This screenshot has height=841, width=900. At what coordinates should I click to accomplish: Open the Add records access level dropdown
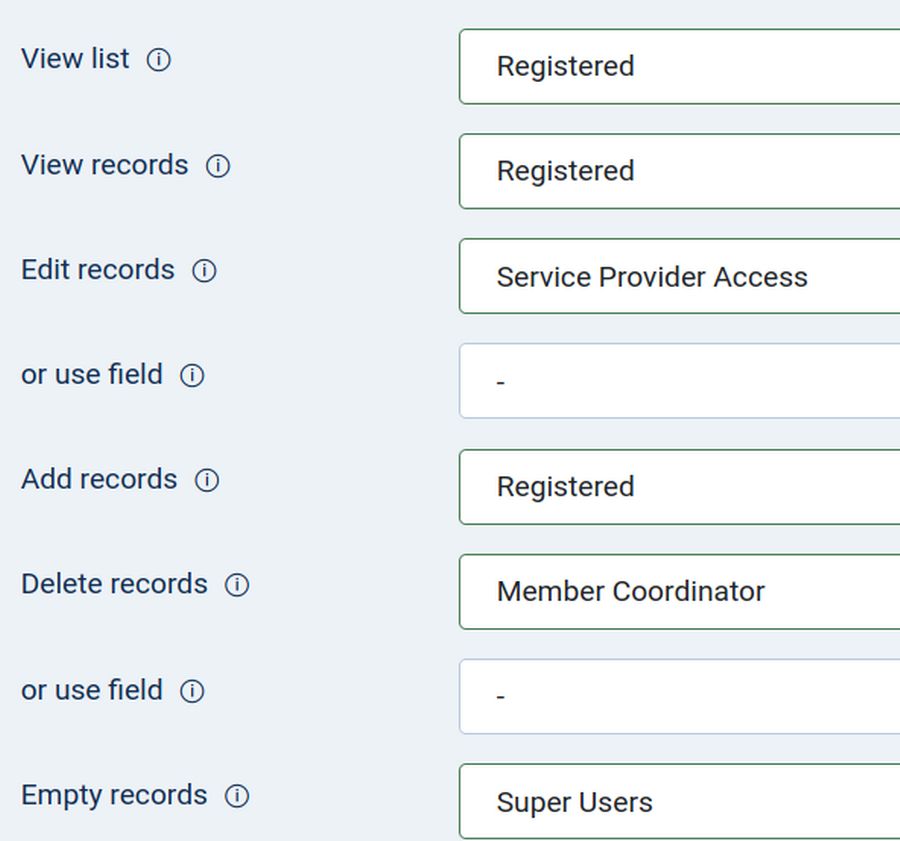pos(680,486)
